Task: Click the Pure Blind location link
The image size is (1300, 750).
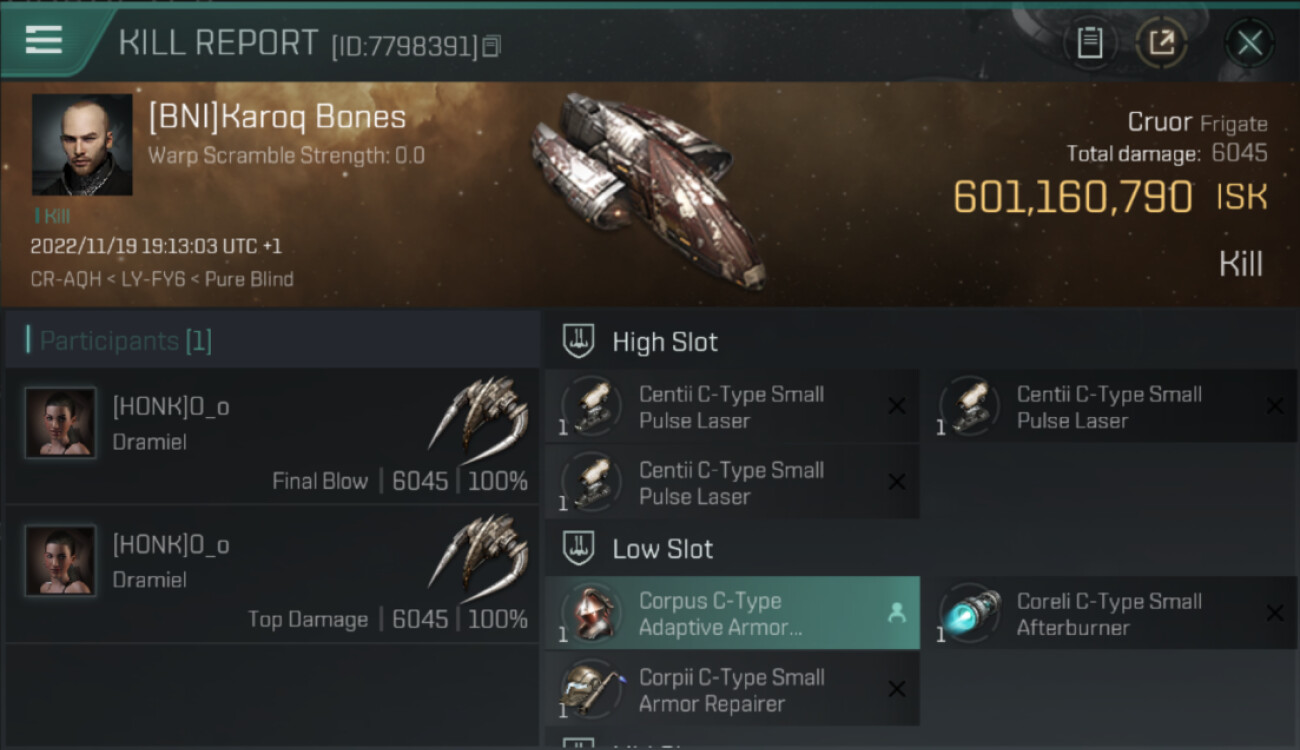Action: click(249, 280)
